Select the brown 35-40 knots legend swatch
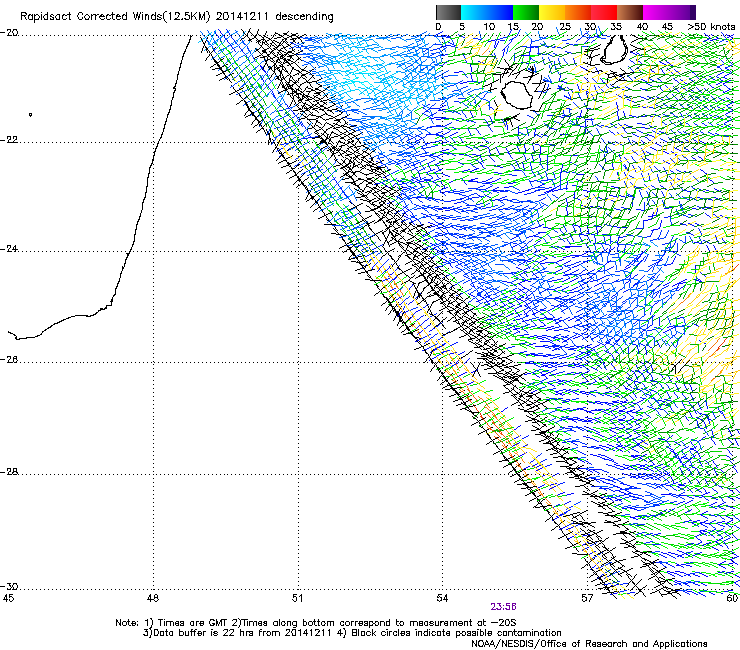Image resolution: width=740 pixels, height=650 pixels. 630,12
